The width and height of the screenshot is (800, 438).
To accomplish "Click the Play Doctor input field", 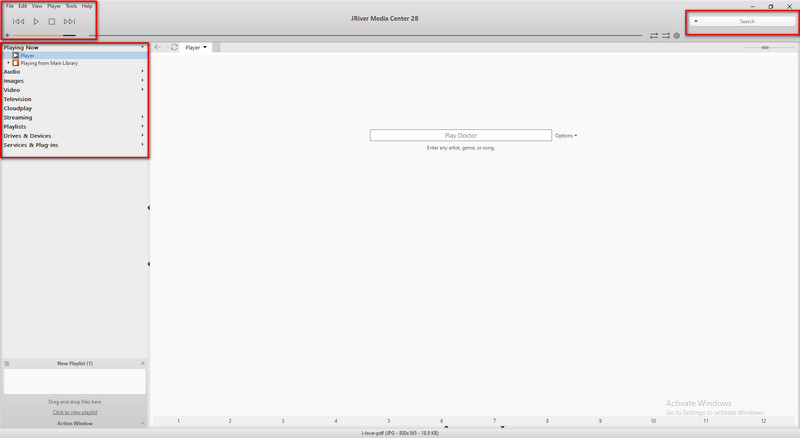I will click(x=461, y=135).
